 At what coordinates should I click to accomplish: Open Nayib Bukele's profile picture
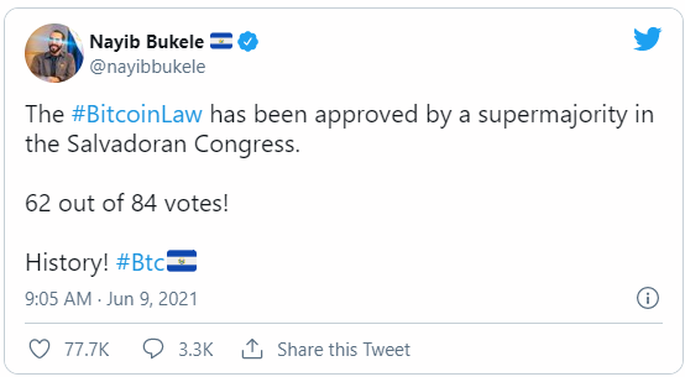[54, 53]
